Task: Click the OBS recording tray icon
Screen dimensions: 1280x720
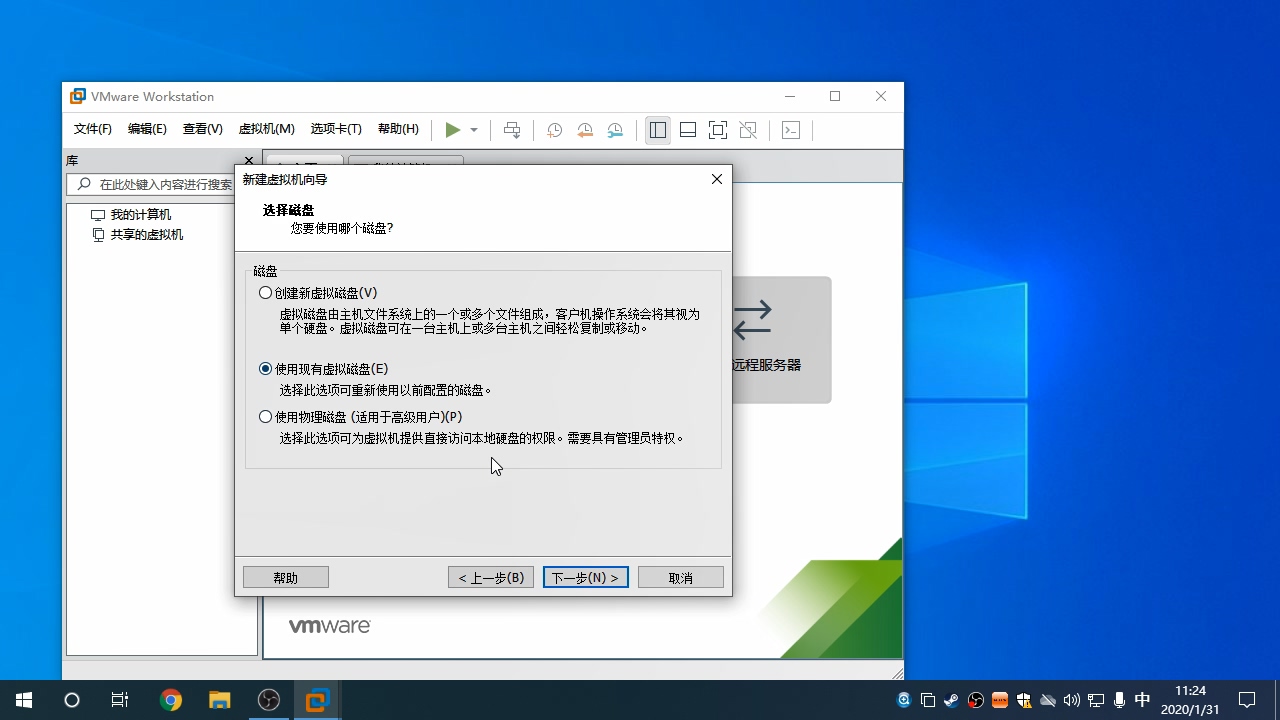Action: click(976, 700)
